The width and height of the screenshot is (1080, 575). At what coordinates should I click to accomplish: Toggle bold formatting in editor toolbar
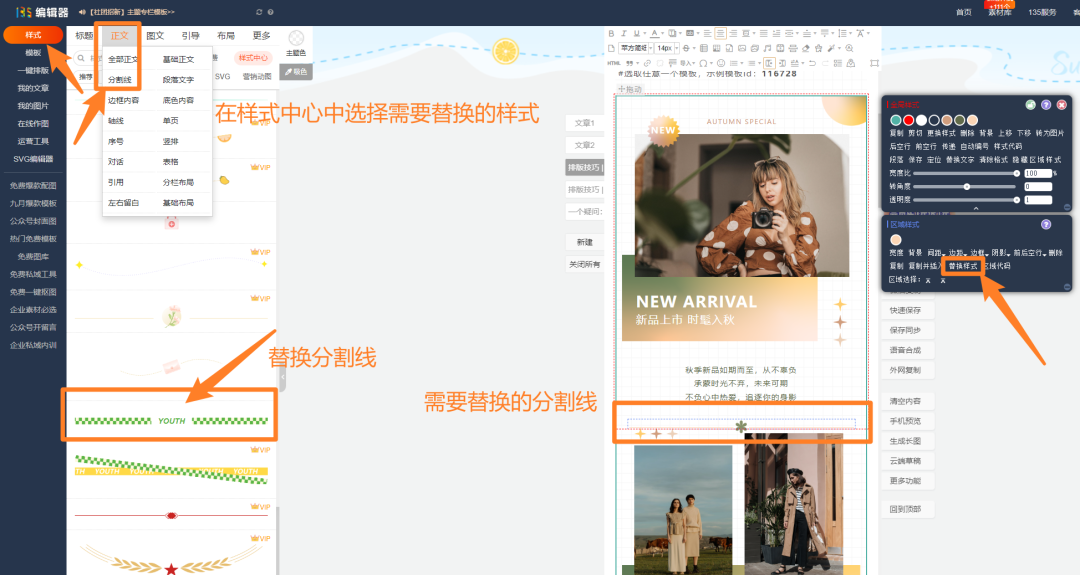[x=611, y=33]
